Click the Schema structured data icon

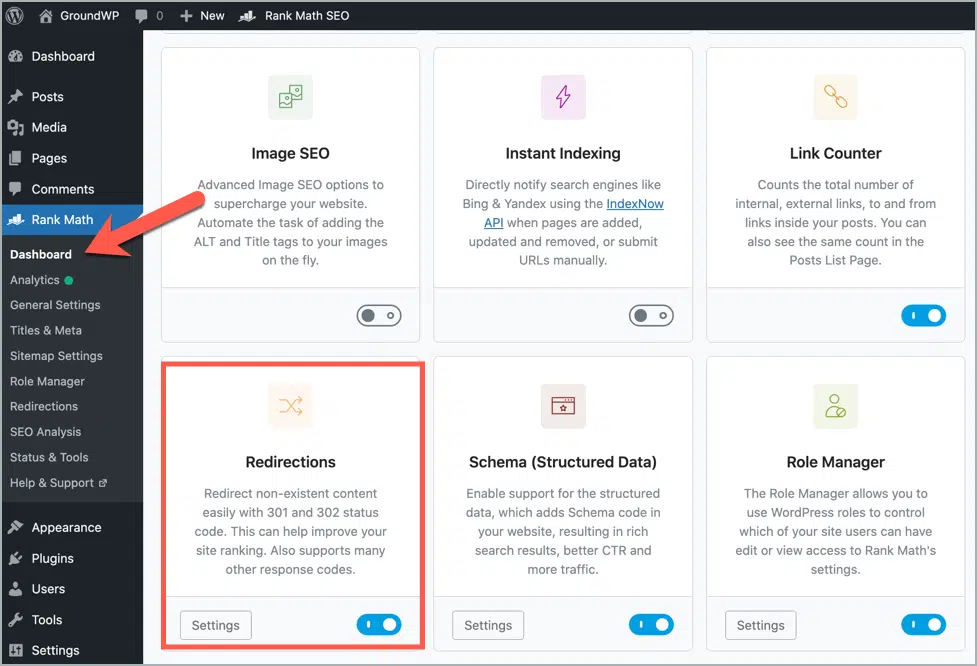point(563,406)
